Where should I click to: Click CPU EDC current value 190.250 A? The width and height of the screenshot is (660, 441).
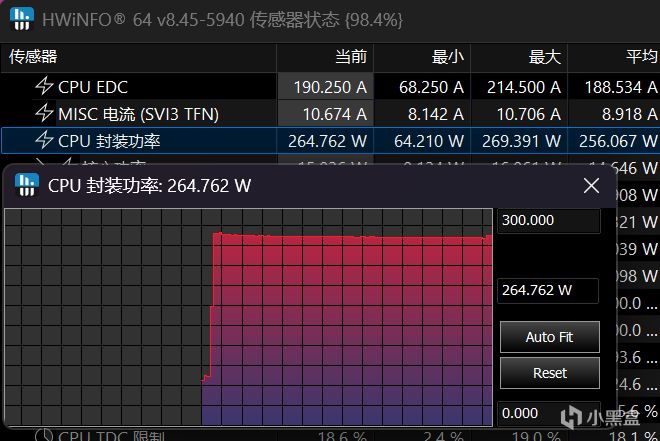pos(330,88)
